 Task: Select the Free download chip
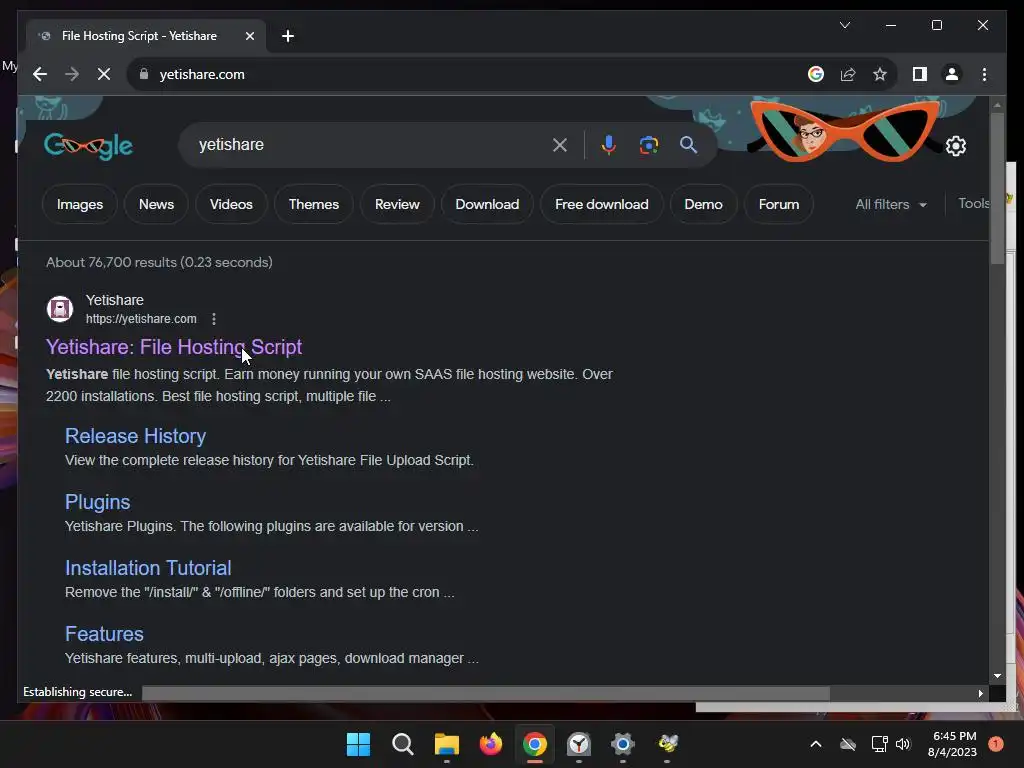coord(601,204)
